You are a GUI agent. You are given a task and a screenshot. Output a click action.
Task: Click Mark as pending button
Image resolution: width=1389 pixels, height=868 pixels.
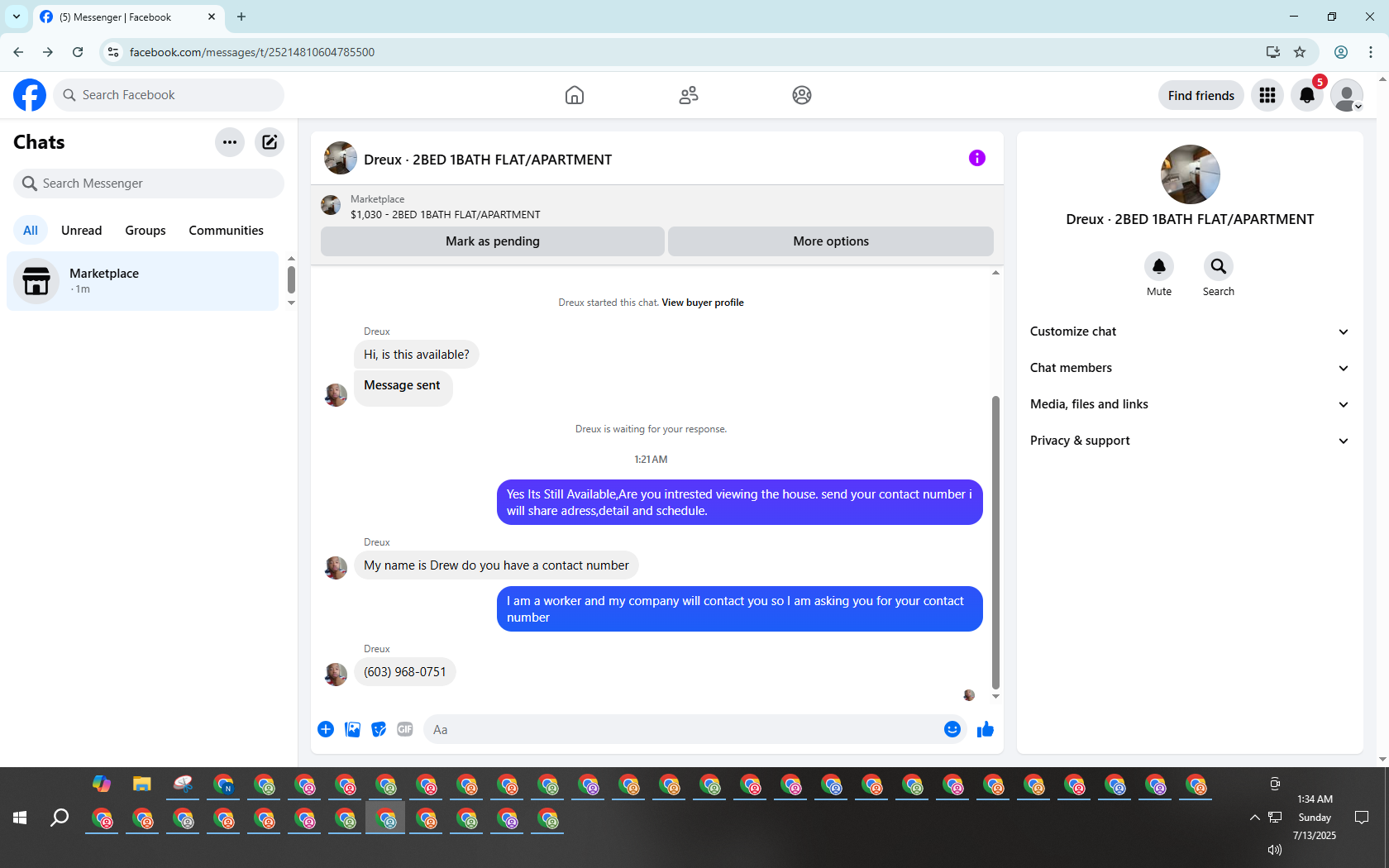coord(493,241)
